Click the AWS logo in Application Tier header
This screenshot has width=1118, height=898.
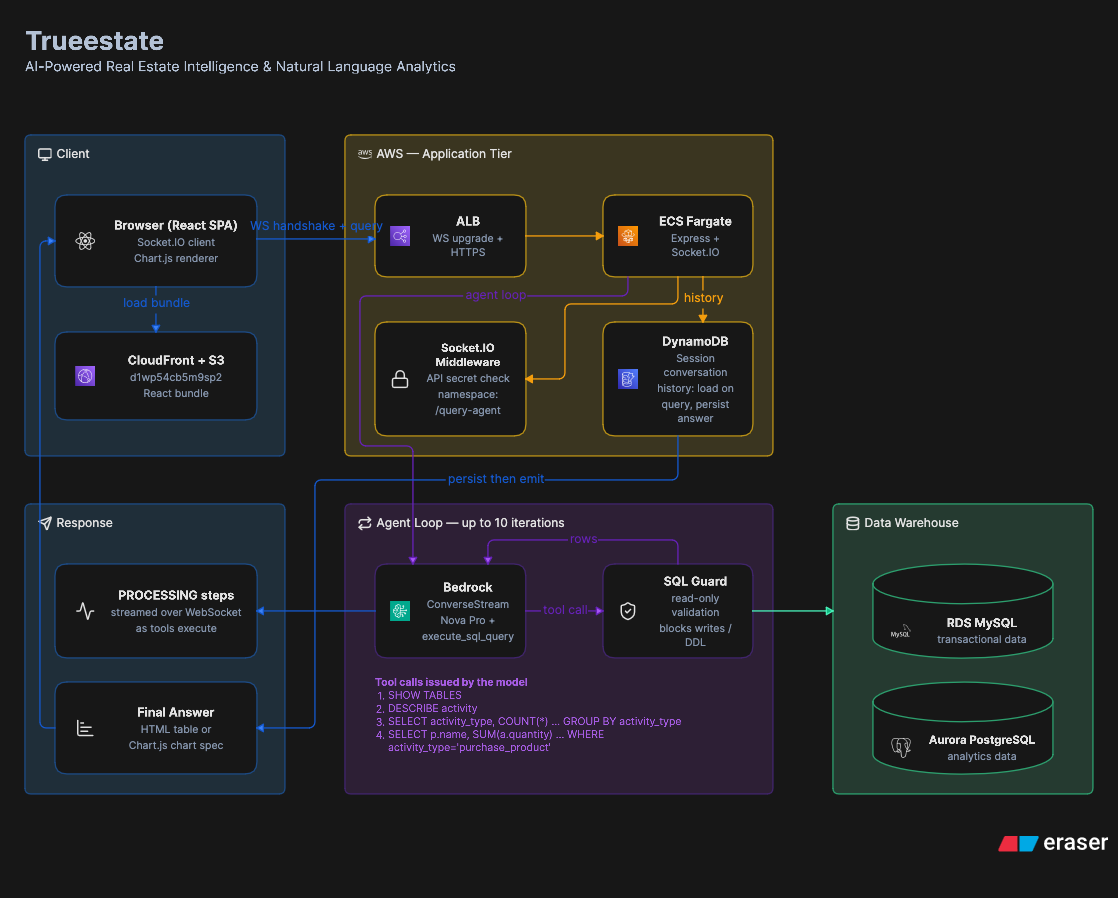(x=364, y=153)
